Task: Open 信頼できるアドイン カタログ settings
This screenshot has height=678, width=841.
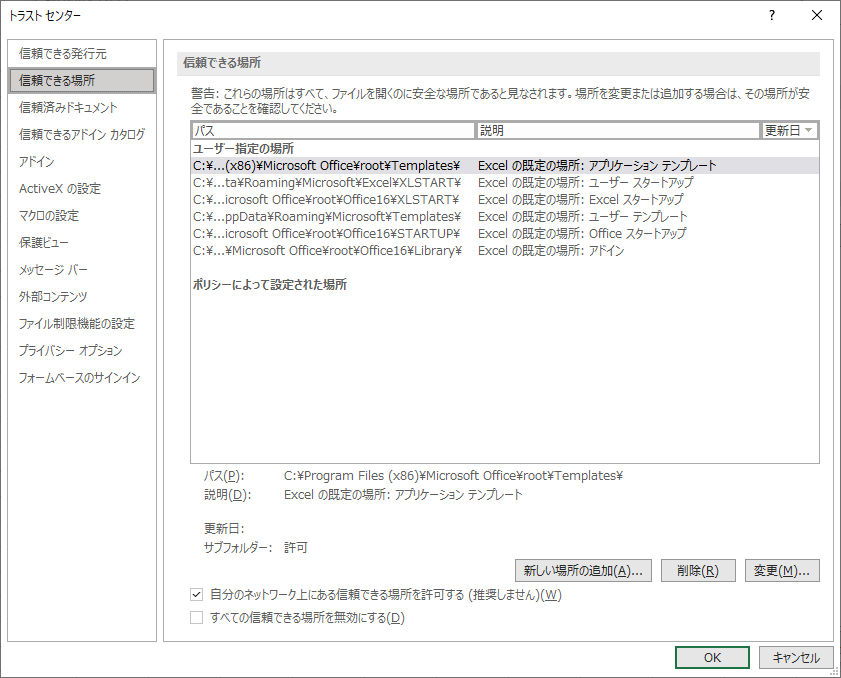Action: (82, 134)
